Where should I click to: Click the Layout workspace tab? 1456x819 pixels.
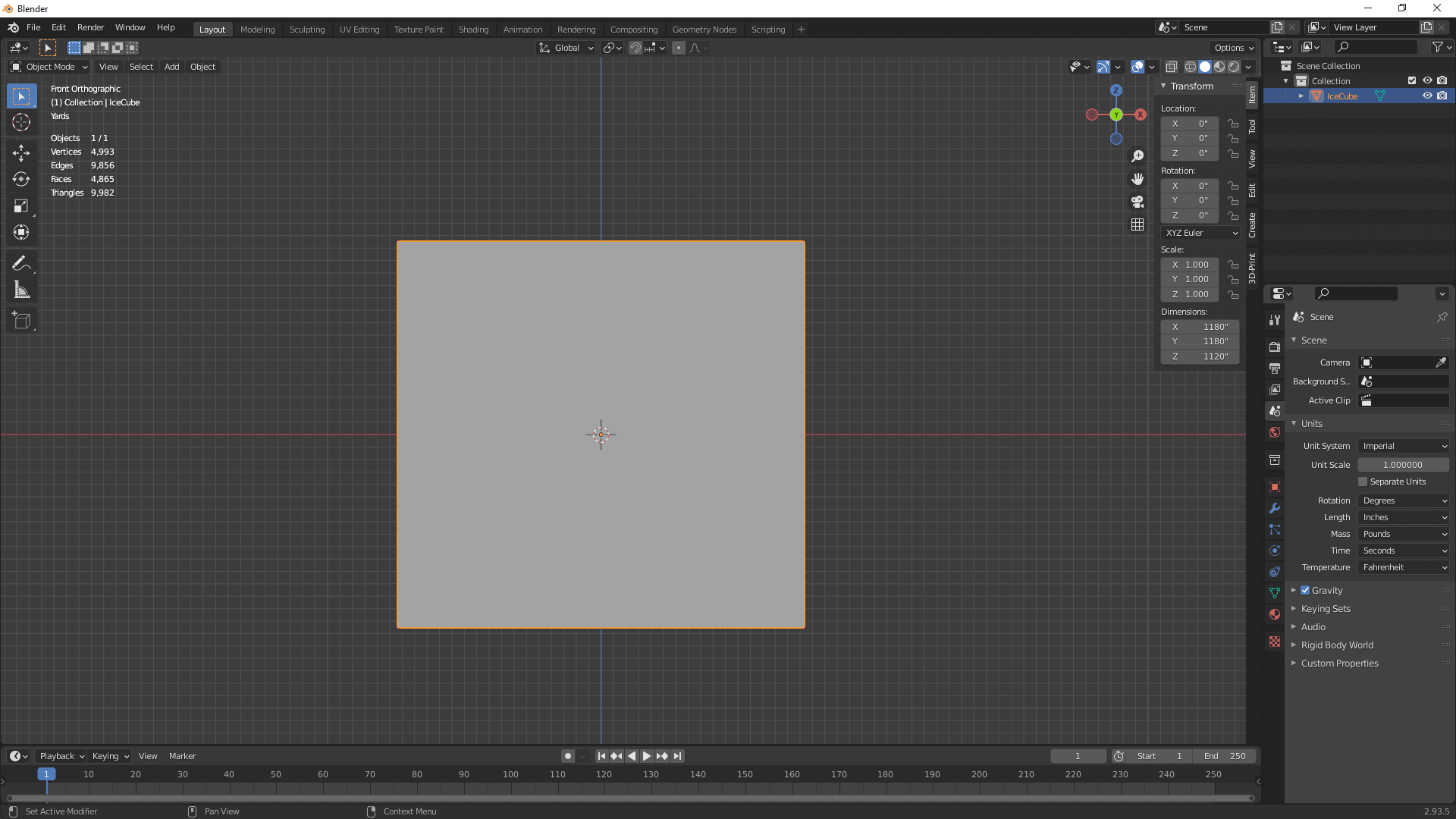click(x=212, y=28)
